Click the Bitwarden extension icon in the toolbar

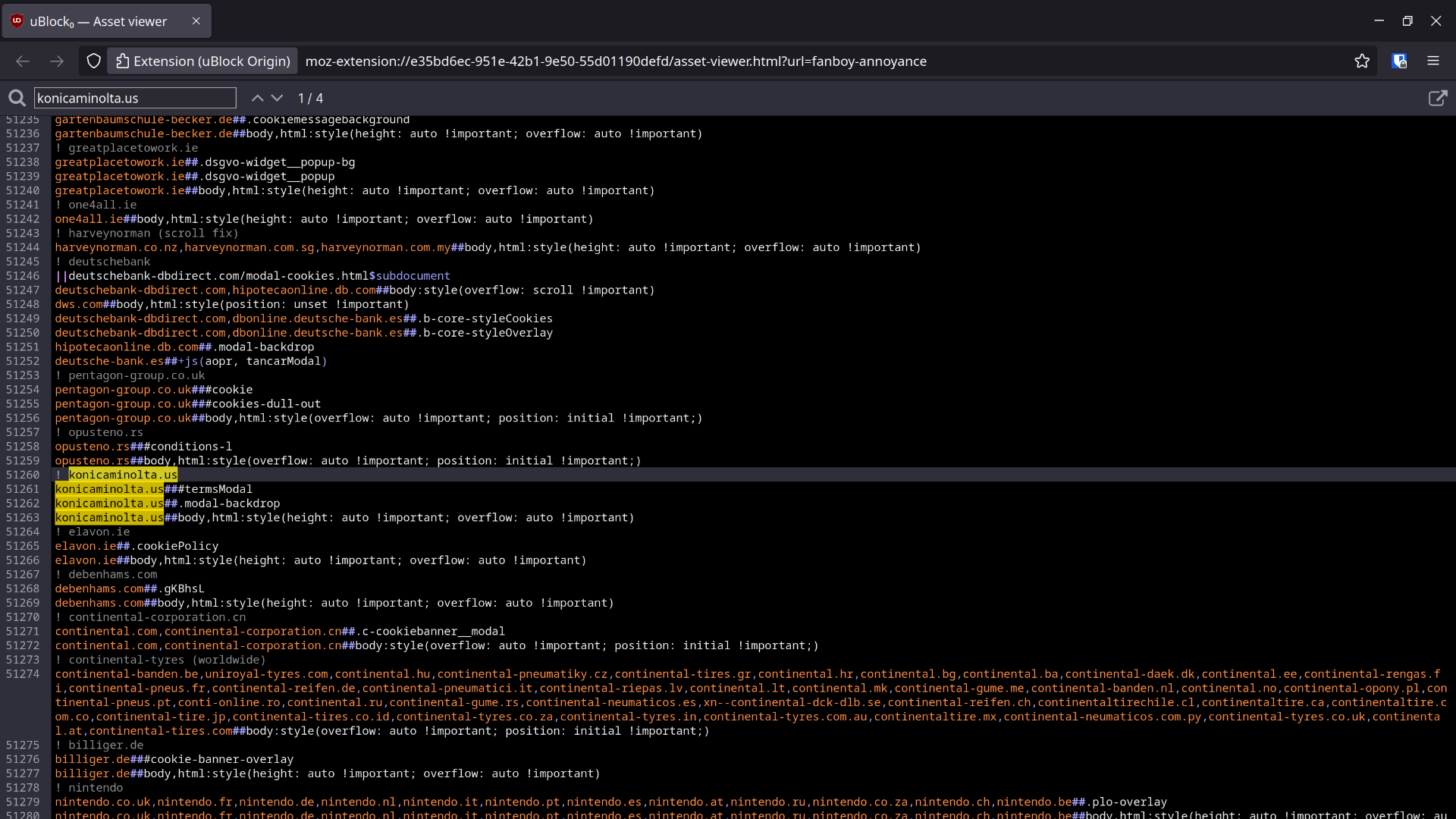(x=1399, y=61)
